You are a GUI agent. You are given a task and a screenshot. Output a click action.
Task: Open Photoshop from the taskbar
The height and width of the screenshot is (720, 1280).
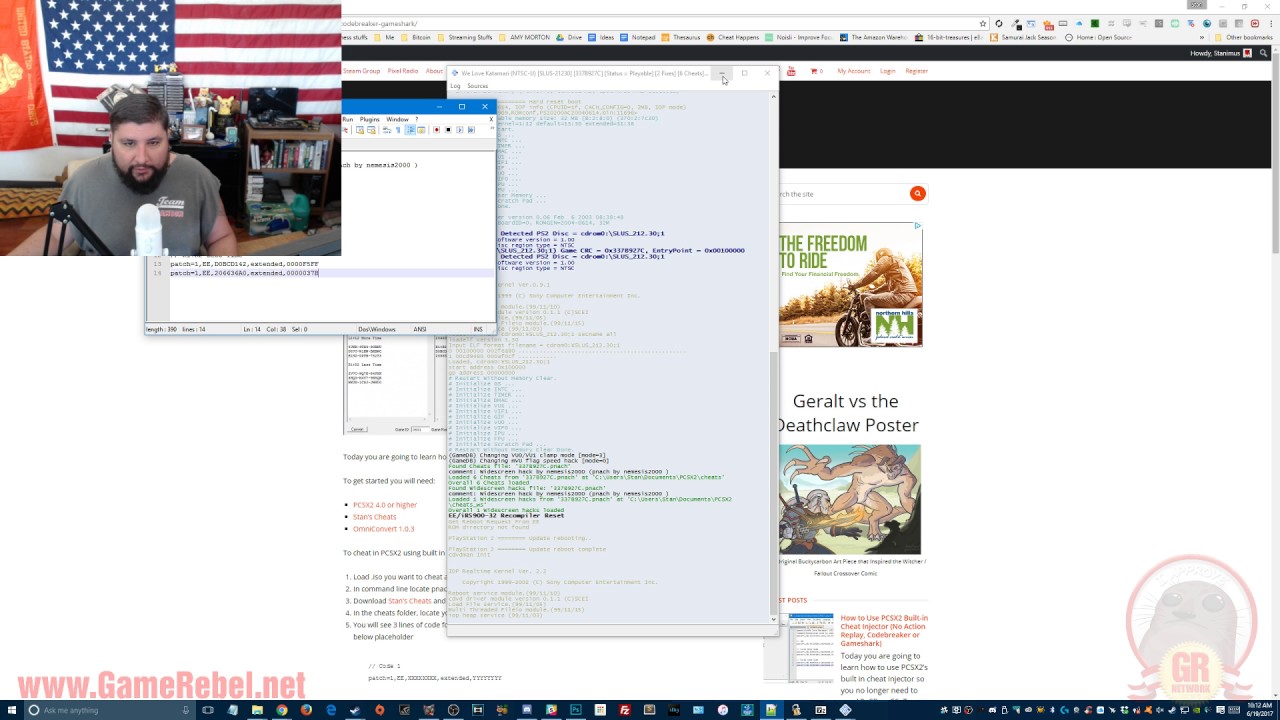click(575, 710)
